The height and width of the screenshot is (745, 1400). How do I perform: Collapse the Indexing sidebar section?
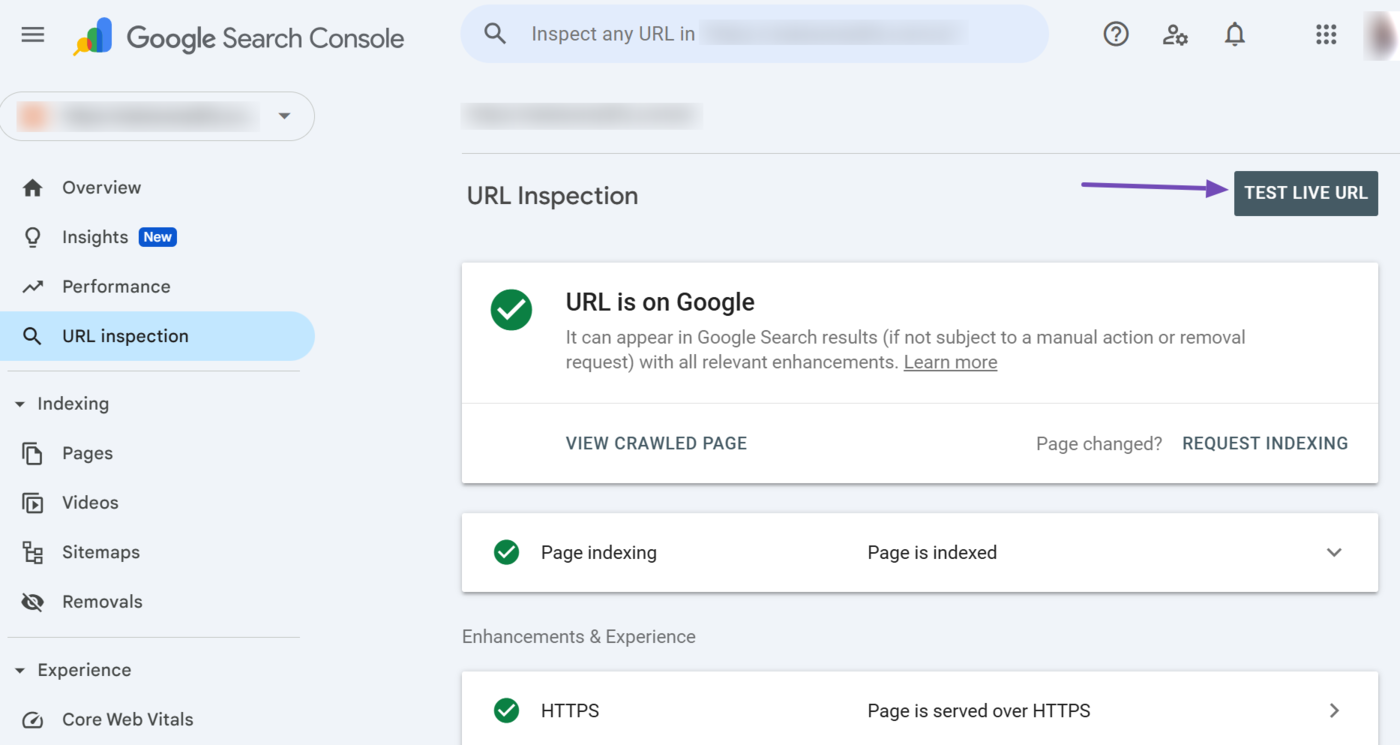coord(20,404)
